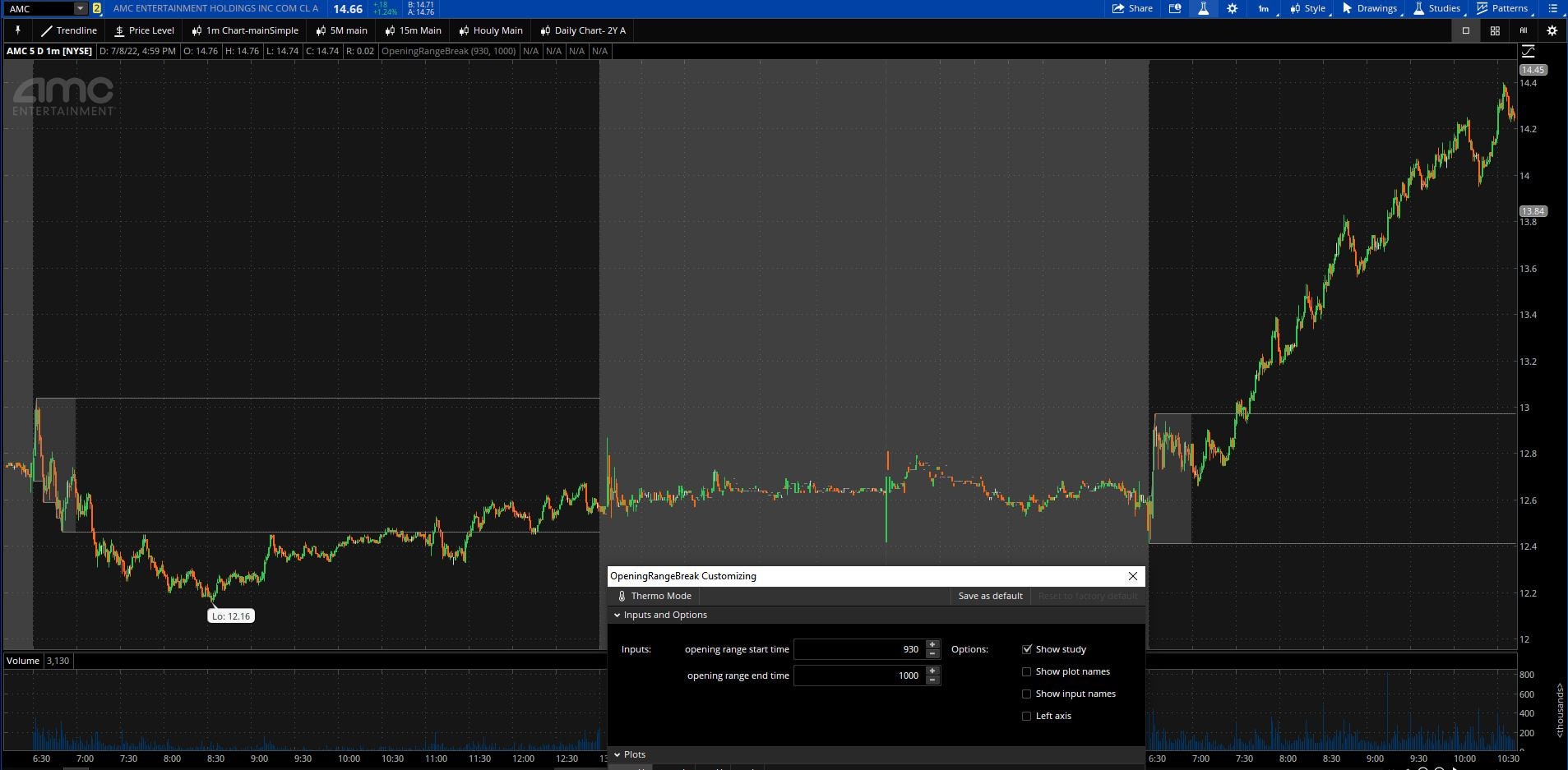Collapse the Inputs and Options section

617,615
